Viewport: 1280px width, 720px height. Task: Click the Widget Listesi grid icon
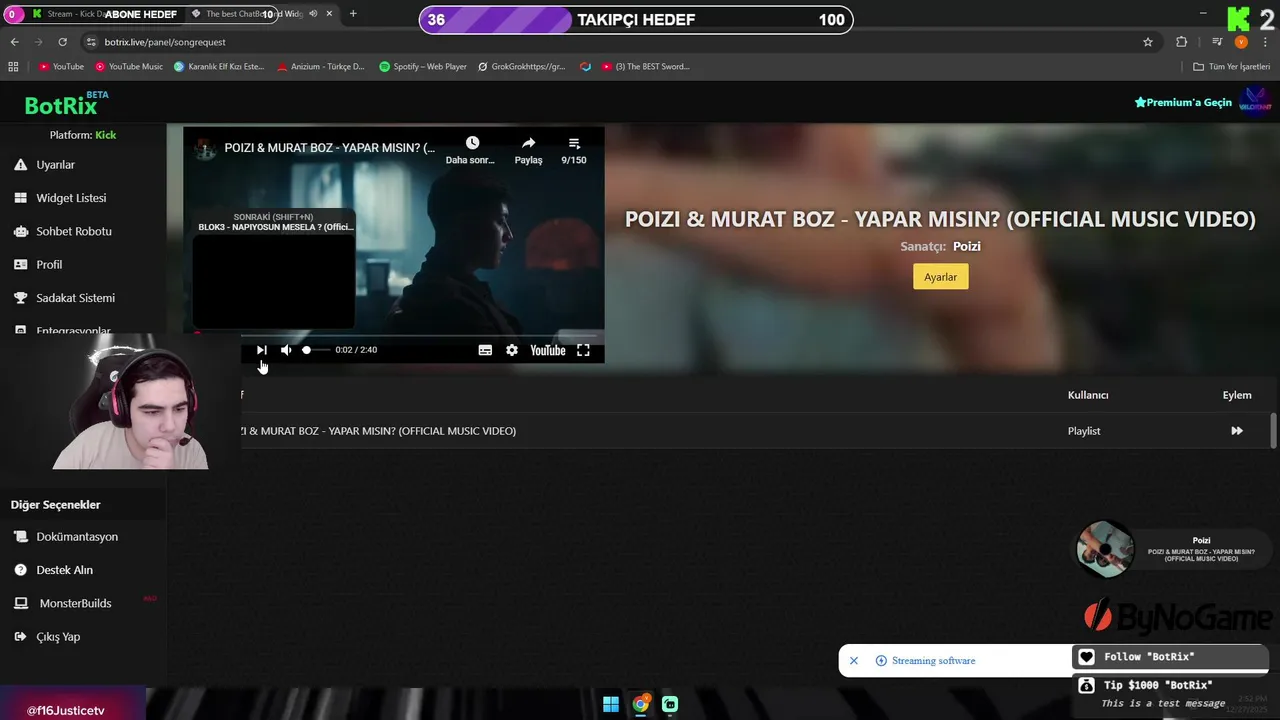click(x=20, y=198)
